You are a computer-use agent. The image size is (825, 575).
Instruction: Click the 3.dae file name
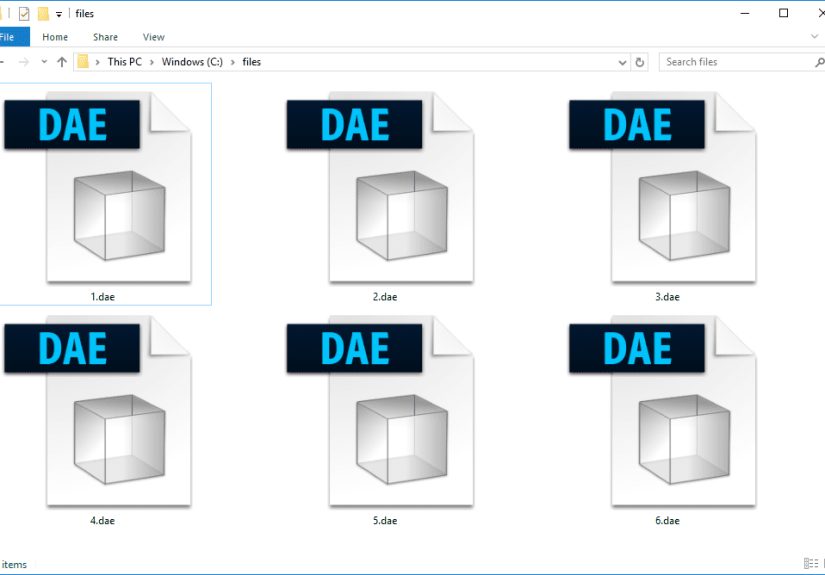point(667,297)
